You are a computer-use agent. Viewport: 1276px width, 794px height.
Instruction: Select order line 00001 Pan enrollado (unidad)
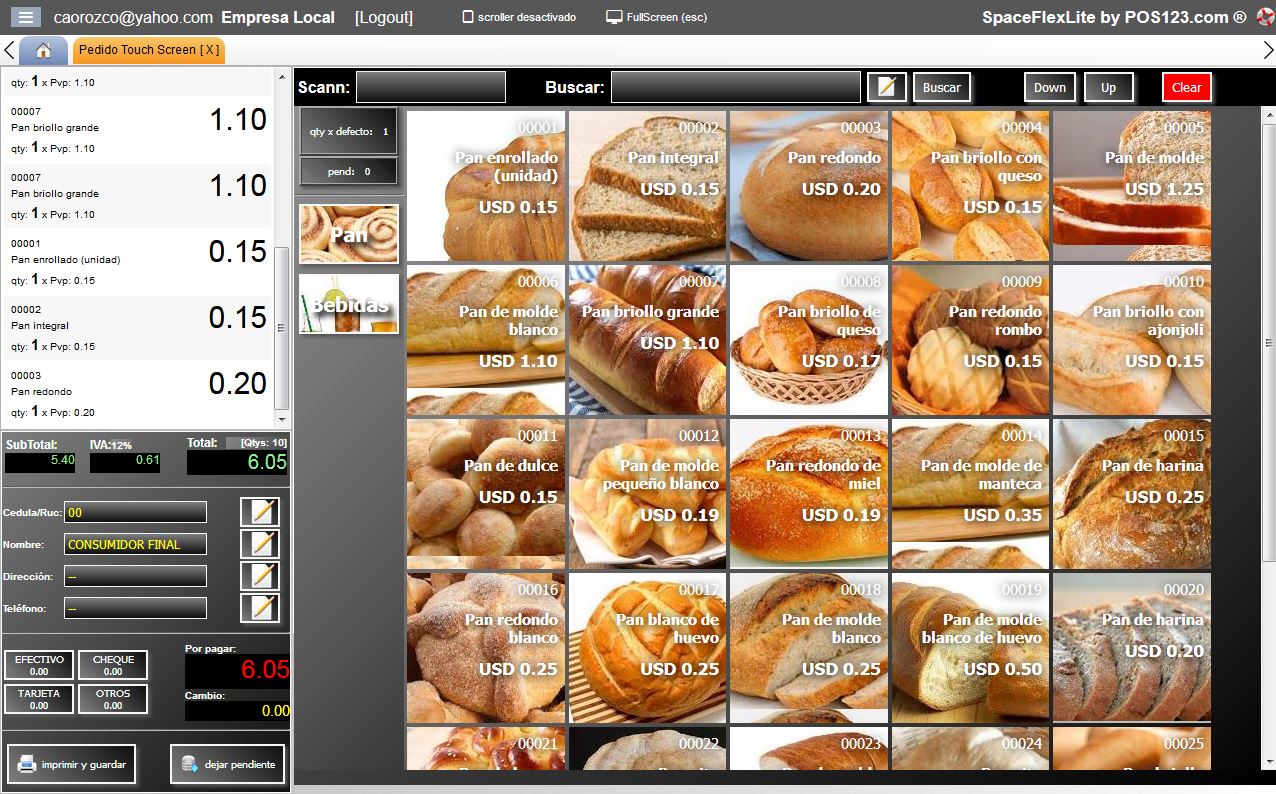coord(137,261)
